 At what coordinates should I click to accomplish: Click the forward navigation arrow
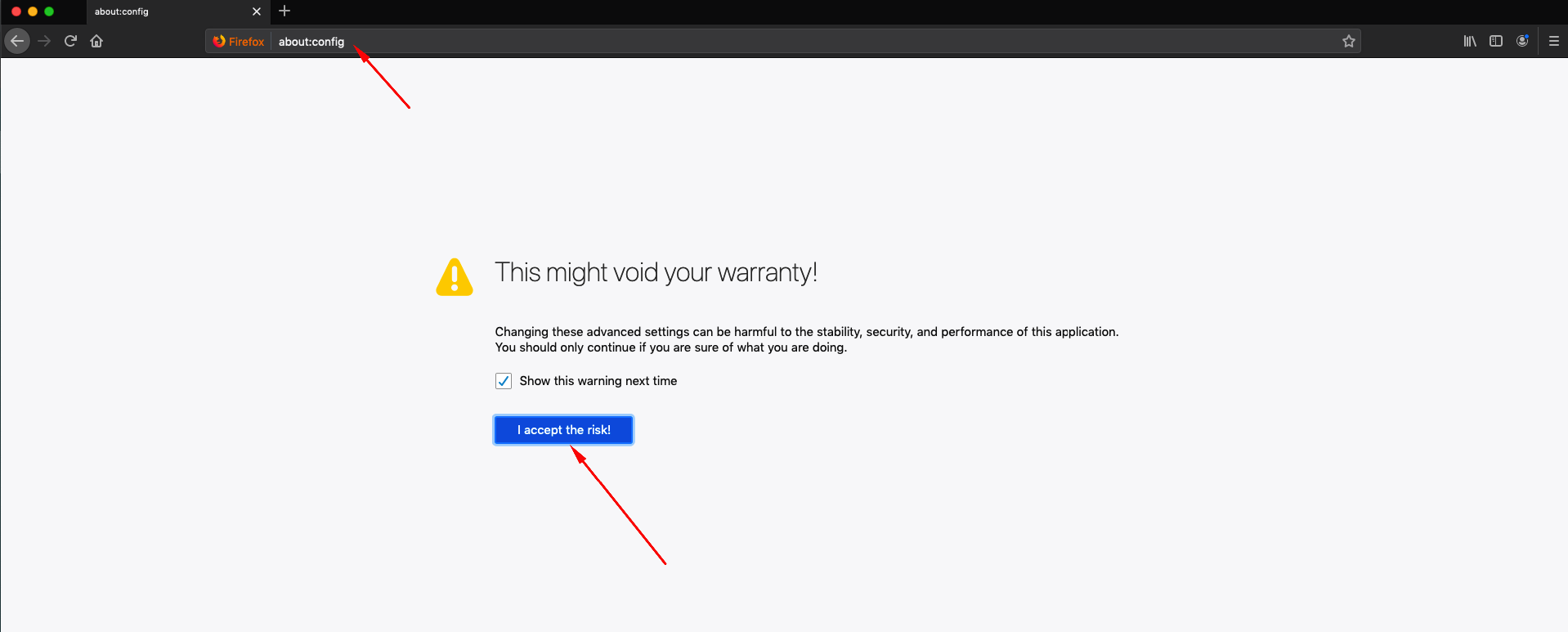pos(44,41)
